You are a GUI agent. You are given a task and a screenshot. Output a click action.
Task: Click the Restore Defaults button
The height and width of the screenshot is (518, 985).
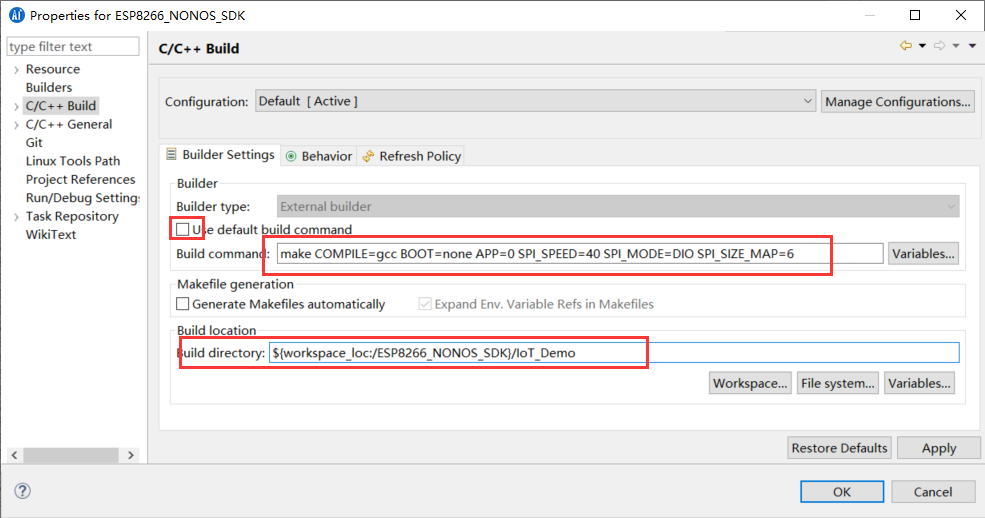tap(839, 448)
